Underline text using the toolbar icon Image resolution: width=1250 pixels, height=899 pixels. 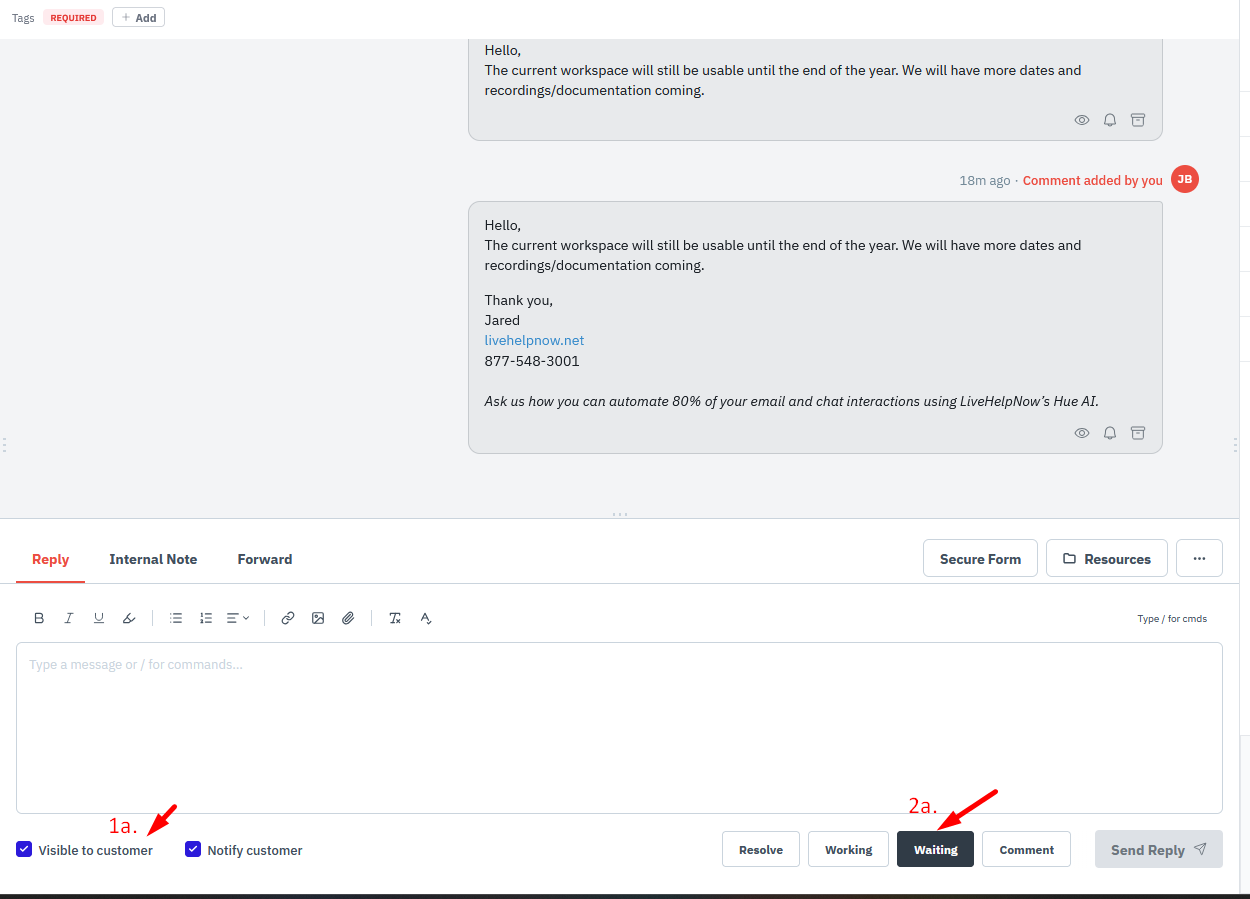point(99,618)
